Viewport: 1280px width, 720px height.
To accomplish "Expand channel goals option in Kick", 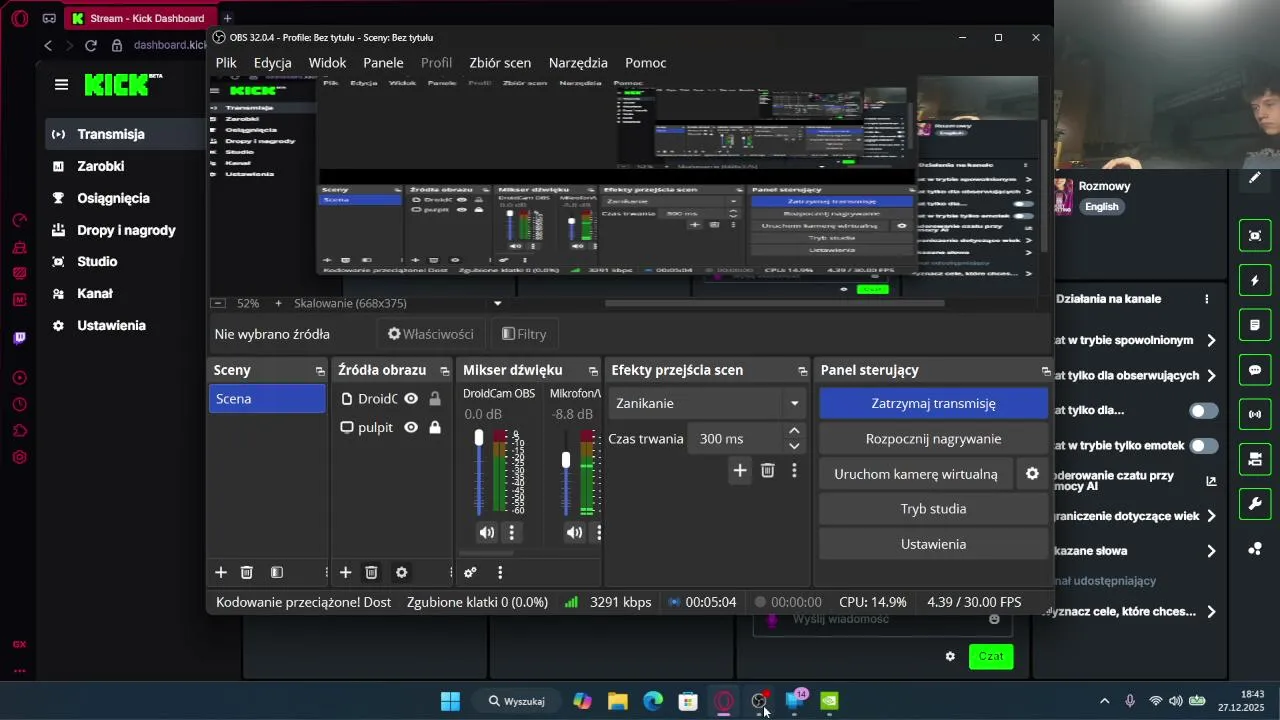I will tap(1211, 612).
